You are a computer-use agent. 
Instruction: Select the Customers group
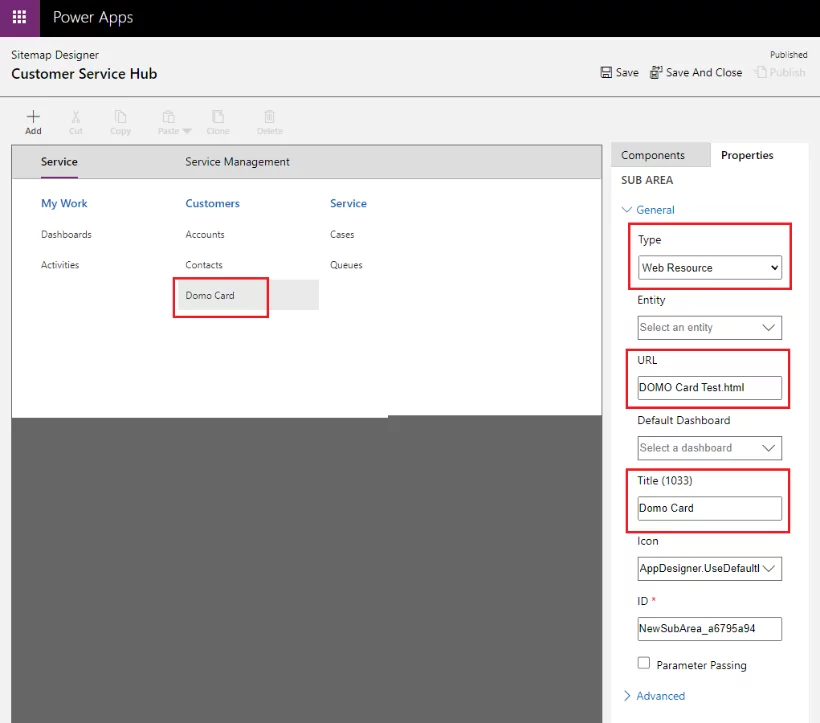(212, 203)
